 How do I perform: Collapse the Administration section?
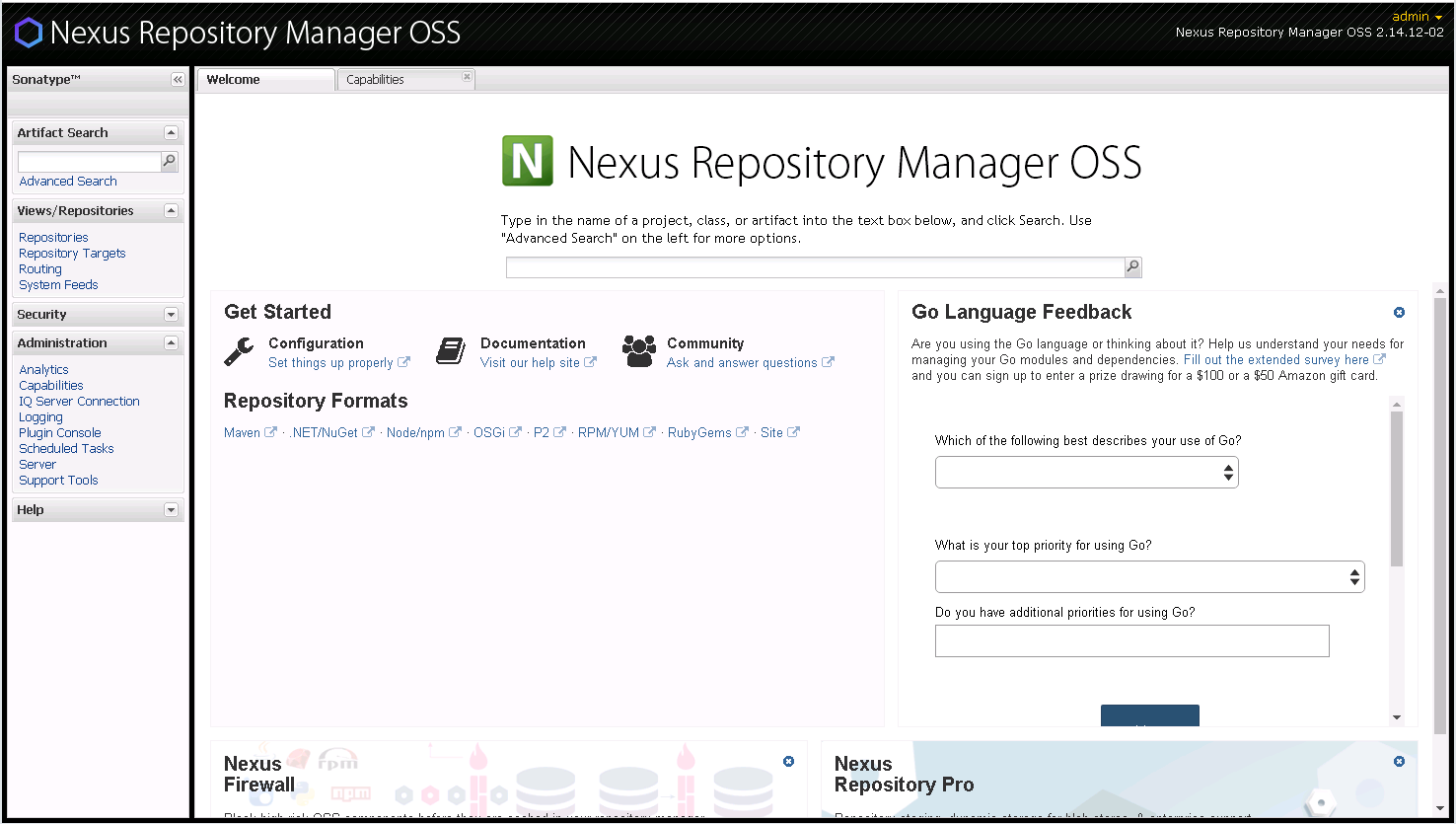(171, 342)
